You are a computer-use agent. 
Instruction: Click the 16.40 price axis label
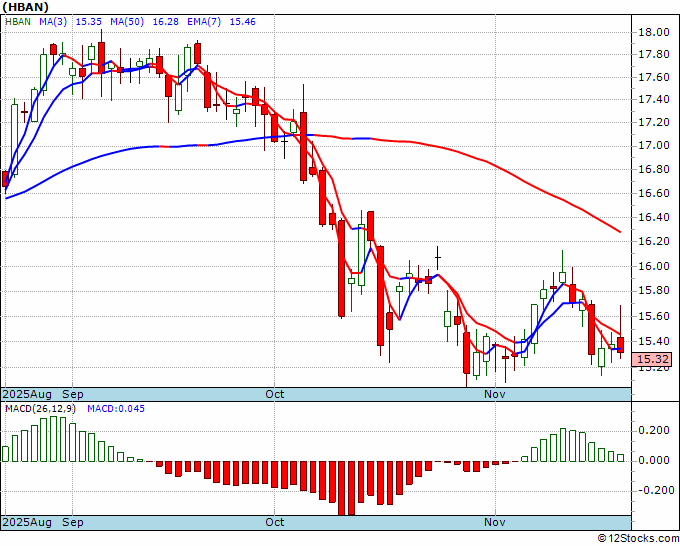(653, 217)
